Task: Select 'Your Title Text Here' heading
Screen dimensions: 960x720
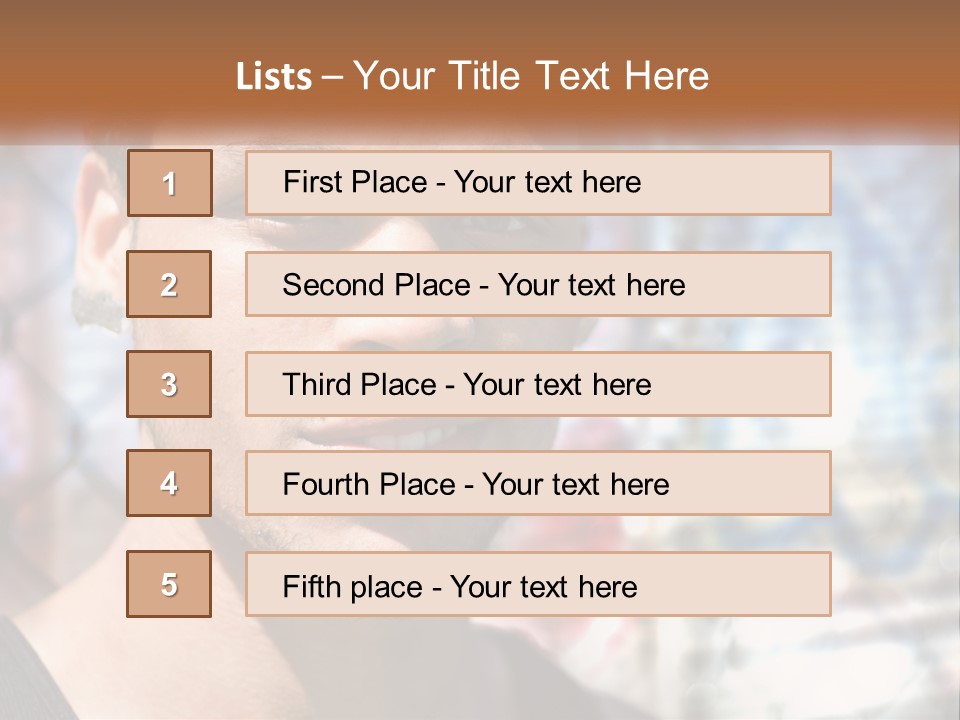Action: click(x=531, y=75)
